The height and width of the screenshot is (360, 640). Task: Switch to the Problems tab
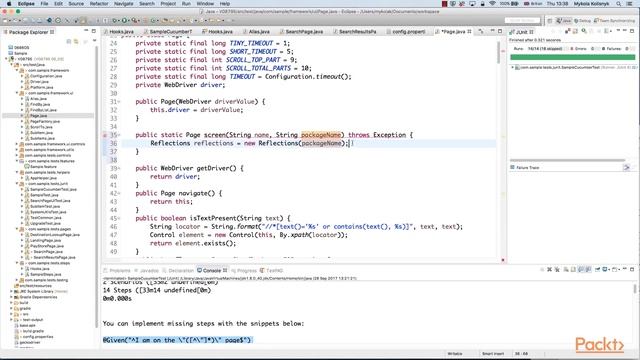pos(117,271)
